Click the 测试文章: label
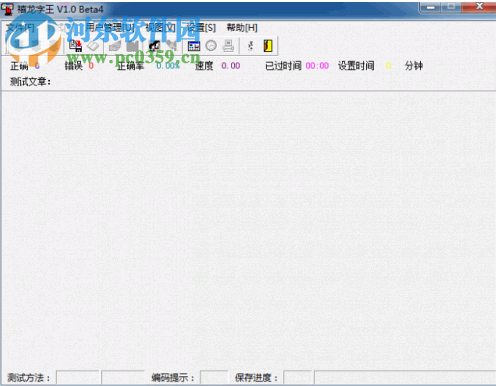The image size is (496, 386). [30, 81]
